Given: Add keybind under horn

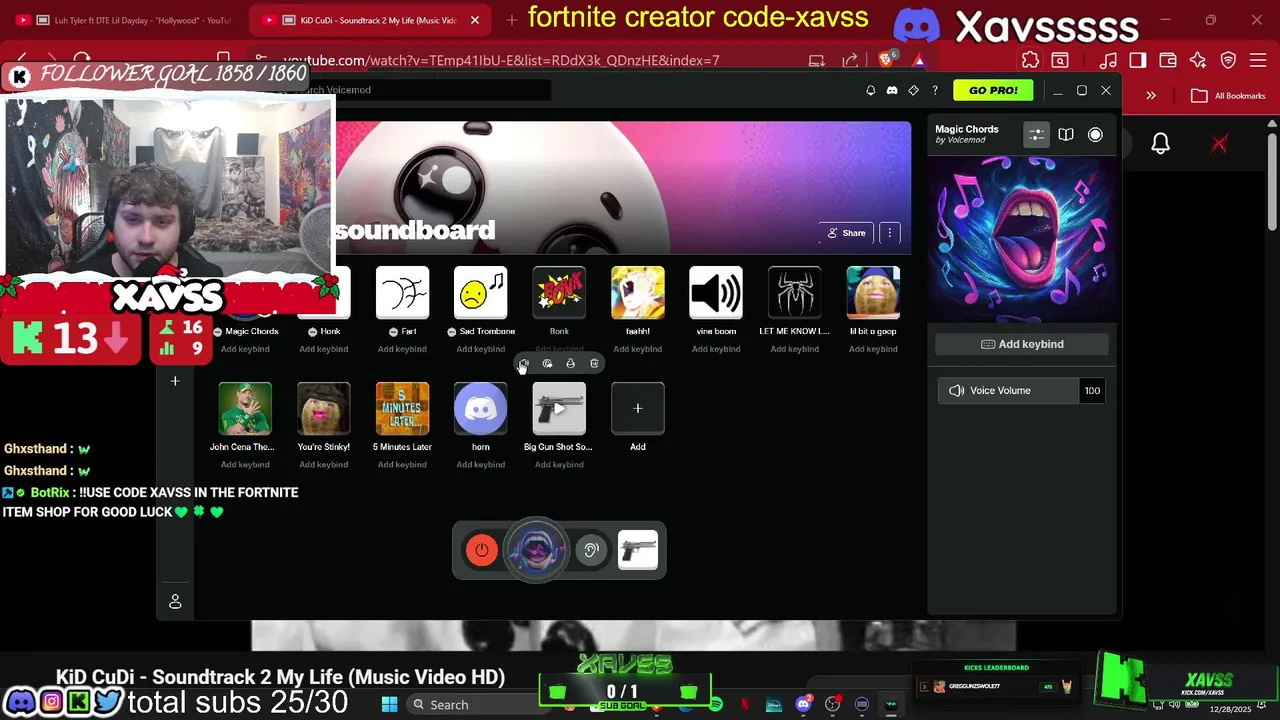Looking at the screenshot, I should 480,464.
